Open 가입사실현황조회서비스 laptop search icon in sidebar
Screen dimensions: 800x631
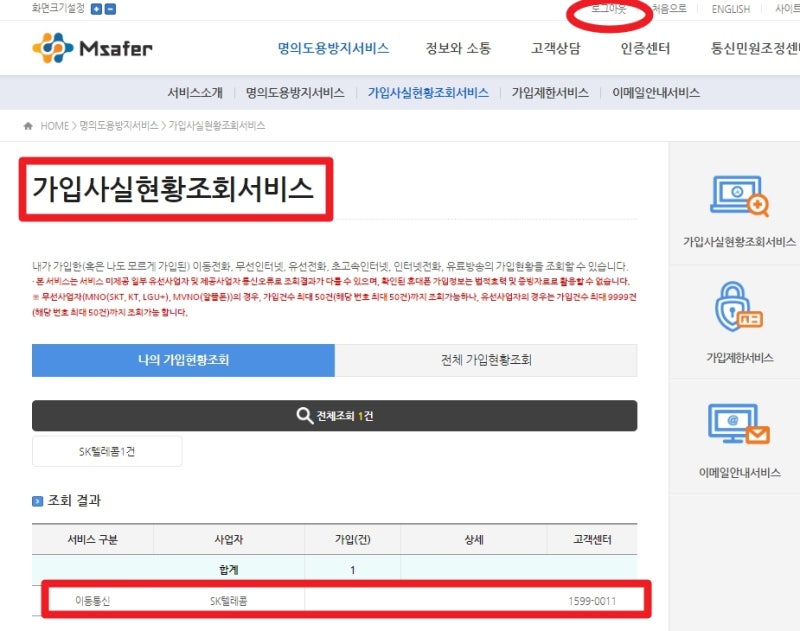[x=739, y=196]
